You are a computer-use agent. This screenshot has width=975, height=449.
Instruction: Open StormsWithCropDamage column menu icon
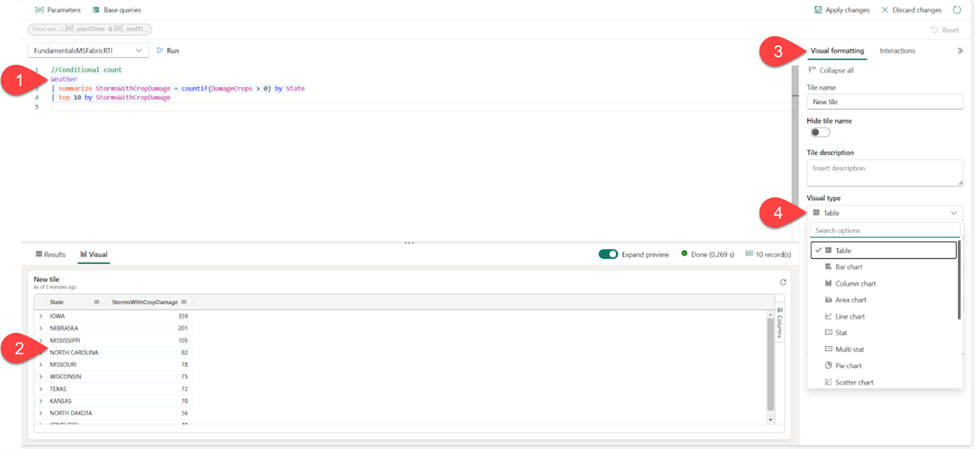tap(184, 302)
